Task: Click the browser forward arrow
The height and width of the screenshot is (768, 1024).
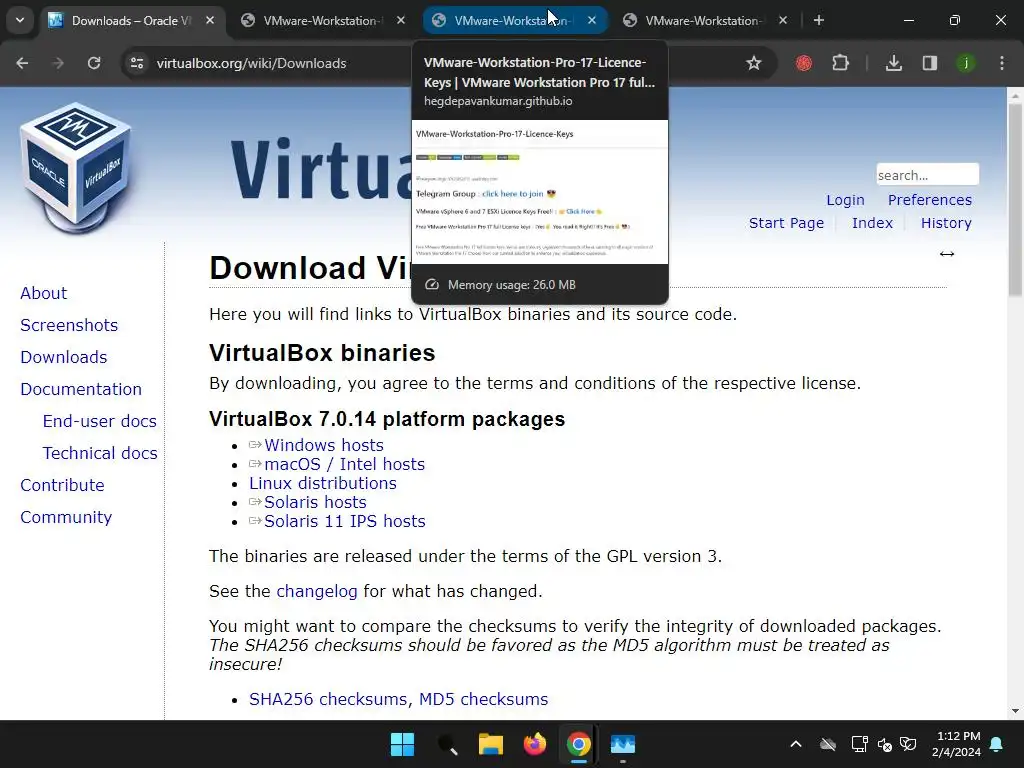Action: click(58, 63)
